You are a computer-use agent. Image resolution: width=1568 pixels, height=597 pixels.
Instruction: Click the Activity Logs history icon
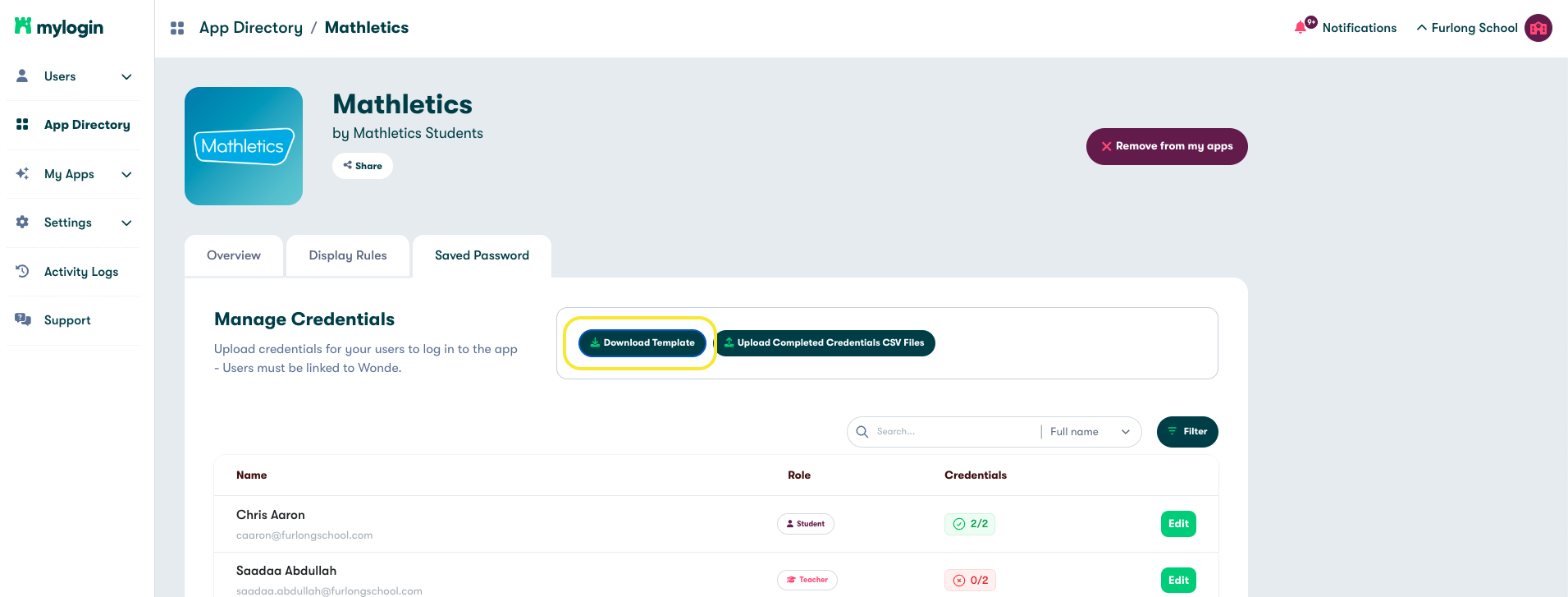(23, 271)
